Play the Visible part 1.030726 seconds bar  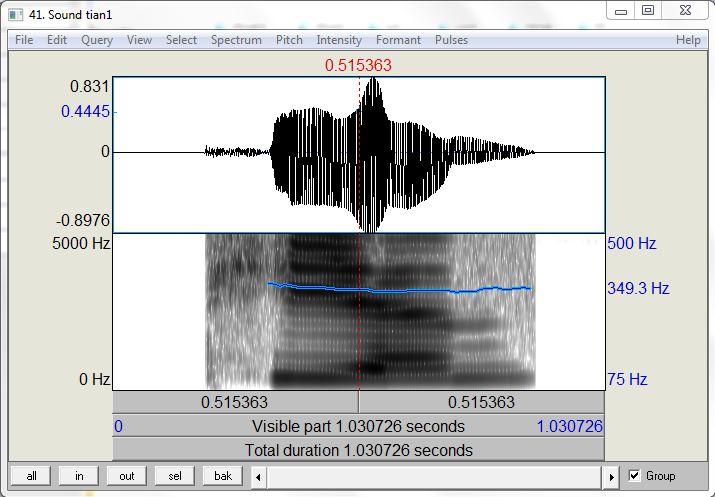tap(358, 426)
